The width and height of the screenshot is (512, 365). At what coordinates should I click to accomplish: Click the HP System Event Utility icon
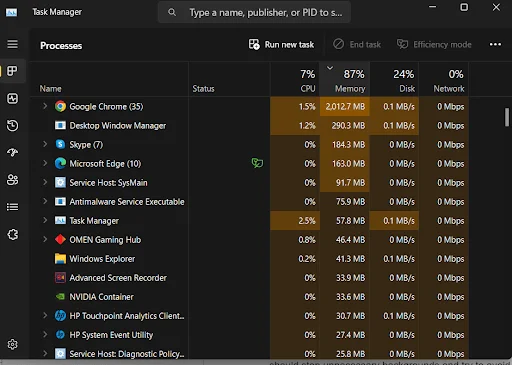coord(60,334)
